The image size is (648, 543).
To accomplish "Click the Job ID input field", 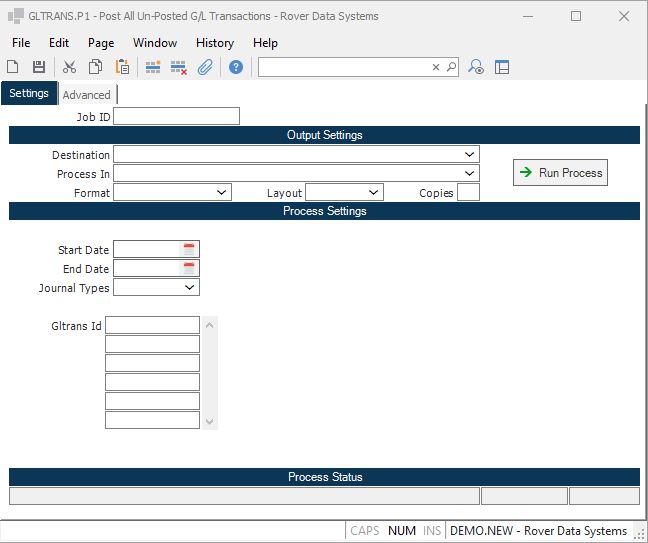I will coord(177,117).
